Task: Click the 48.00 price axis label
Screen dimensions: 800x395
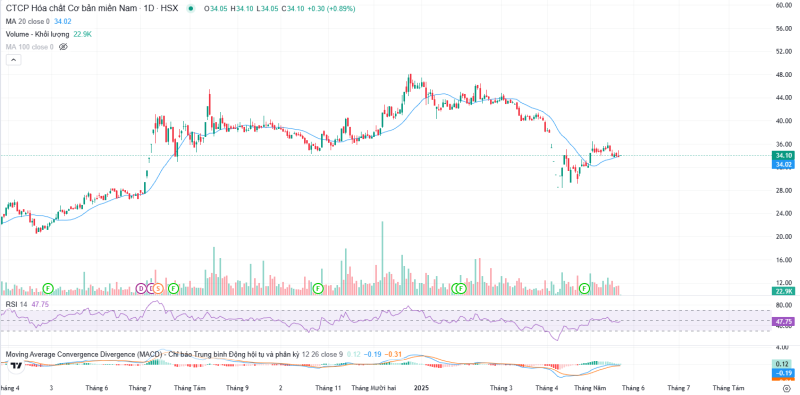Action: 783,75
